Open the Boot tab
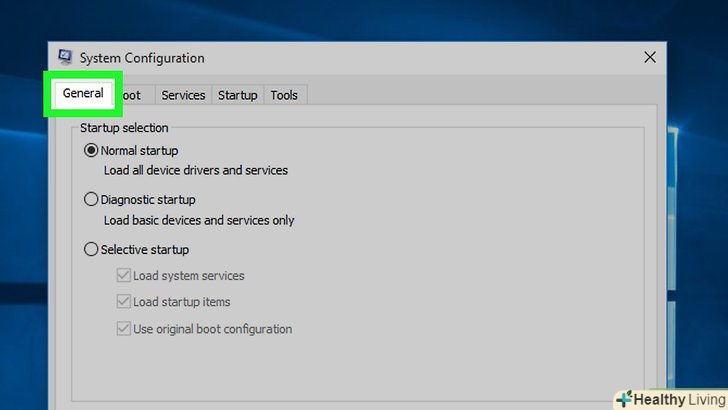Screen dimensions: 728x410 tap(134, 95)
